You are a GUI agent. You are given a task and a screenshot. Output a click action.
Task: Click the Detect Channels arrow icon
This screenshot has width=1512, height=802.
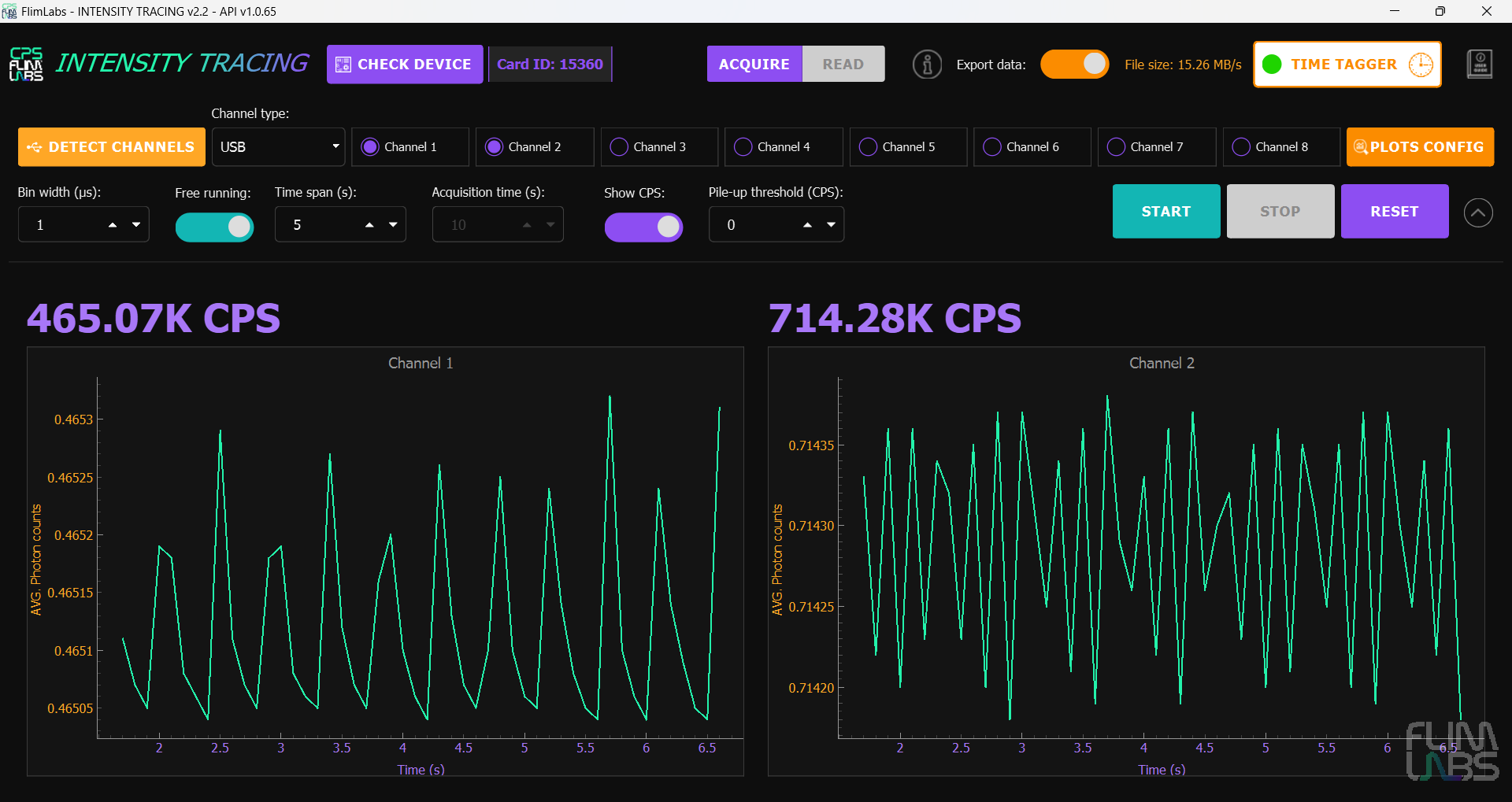(x=34, y=147)
